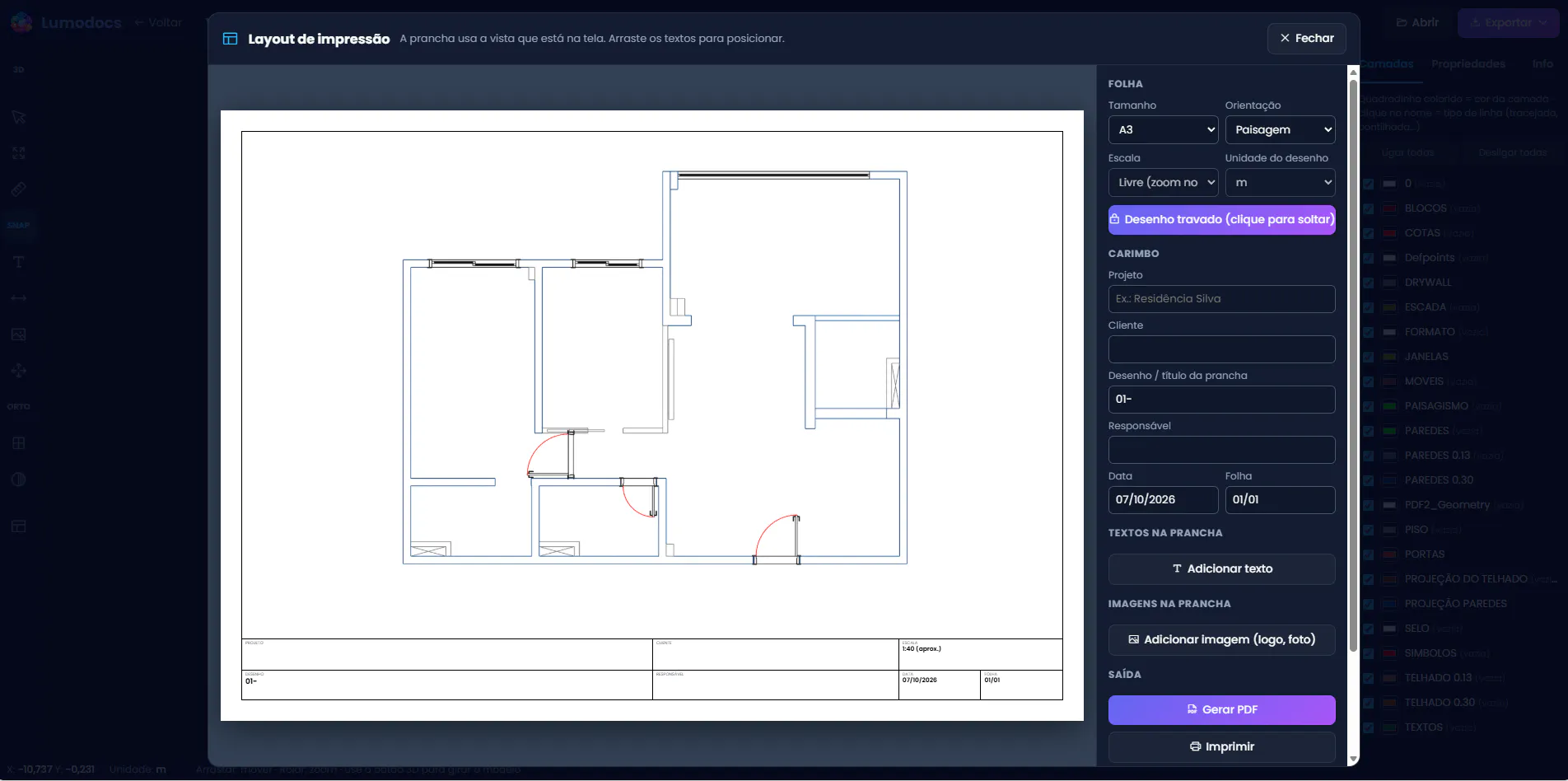
Task: Click the Projeto input field
Action: (1221, 299)
